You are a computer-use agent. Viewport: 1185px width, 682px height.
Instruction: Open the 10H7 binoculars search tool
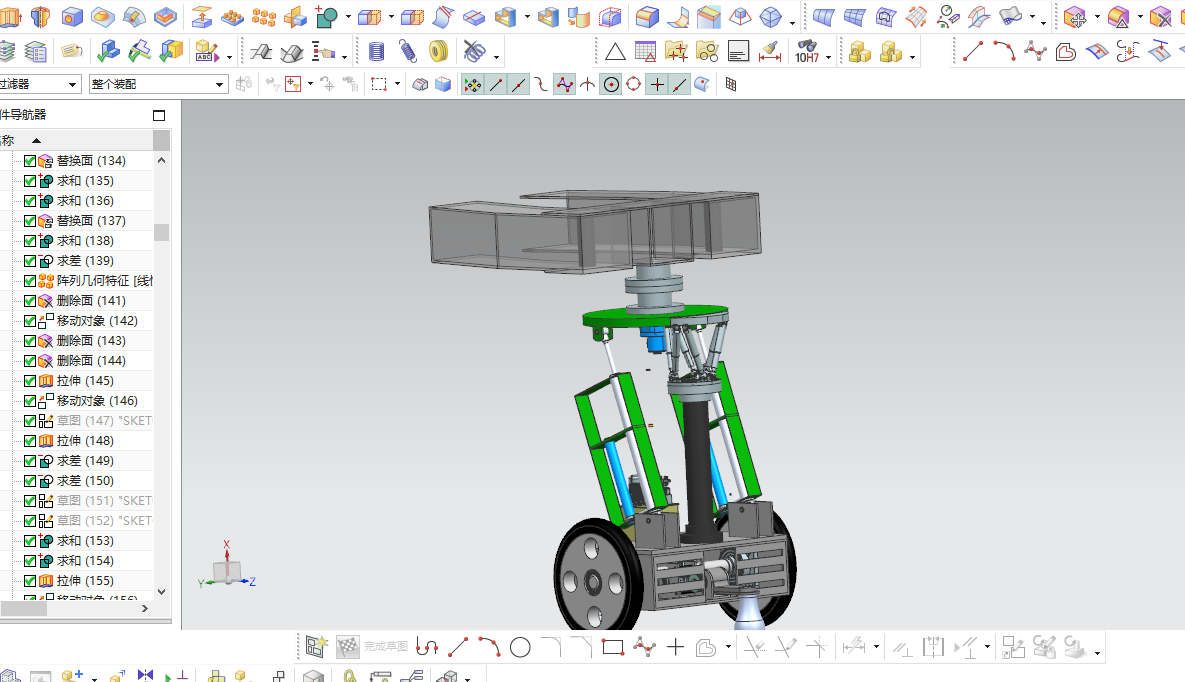point(806,51)
